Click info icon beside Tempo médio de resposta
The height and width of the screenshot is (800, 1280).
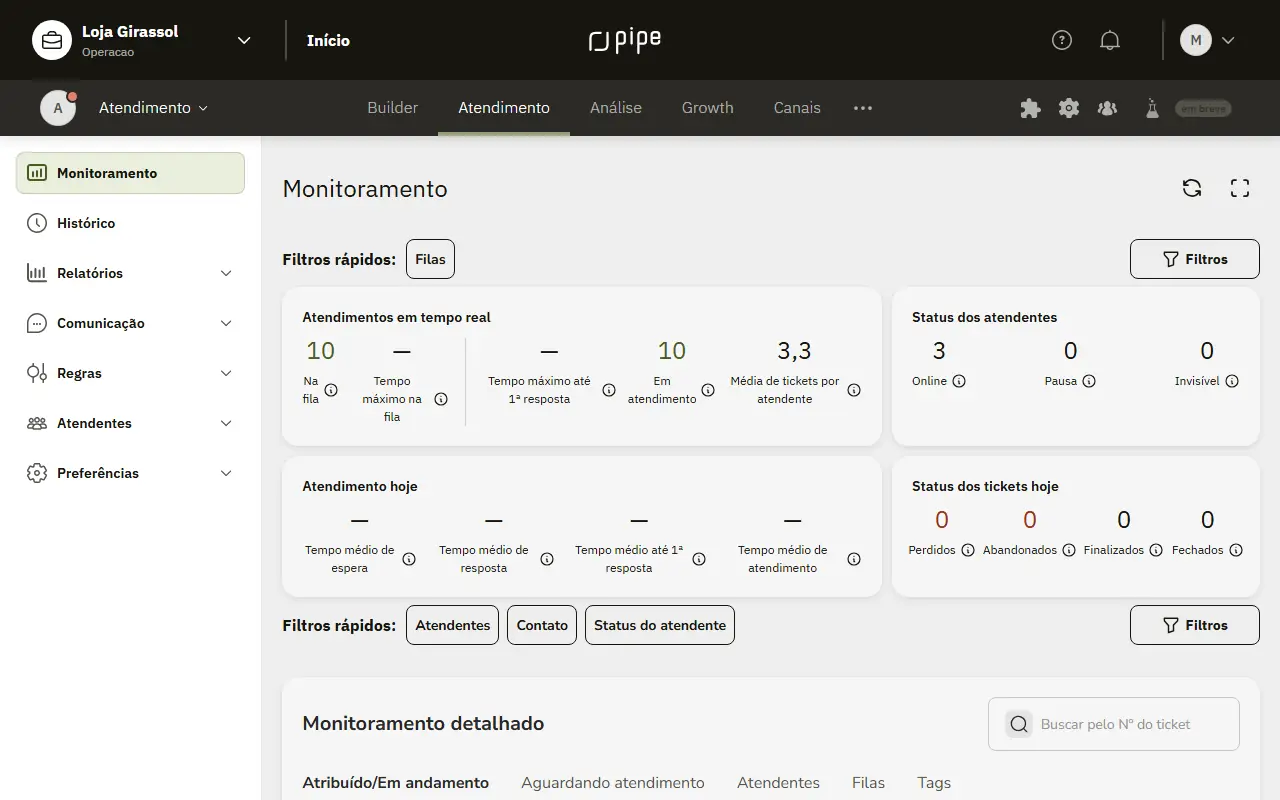(x=547, y=559)
